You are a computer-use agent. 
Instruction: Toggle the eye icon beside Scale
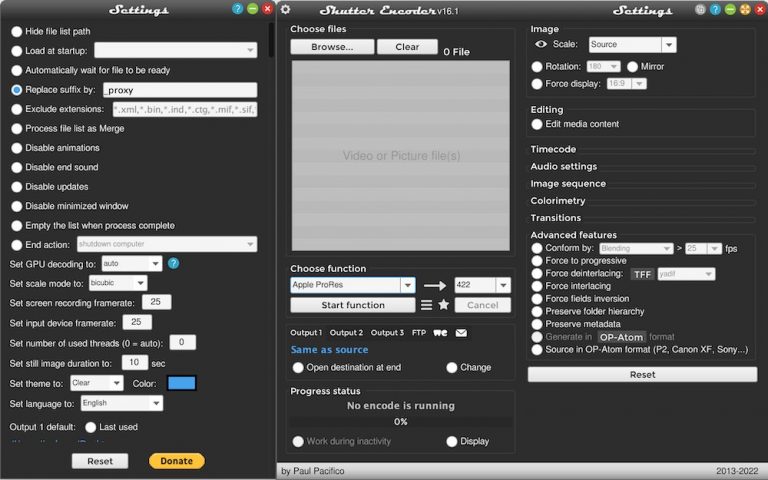pyautogui.click(x=539, y=44)
